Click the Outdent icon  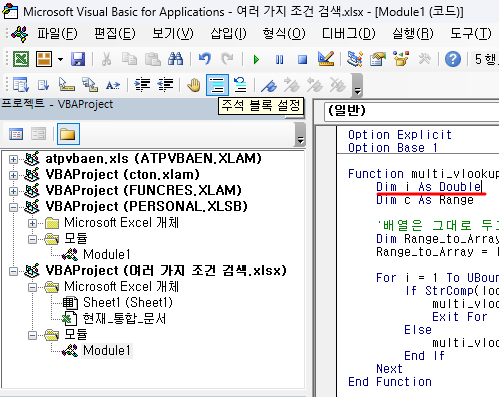(165, 85)
